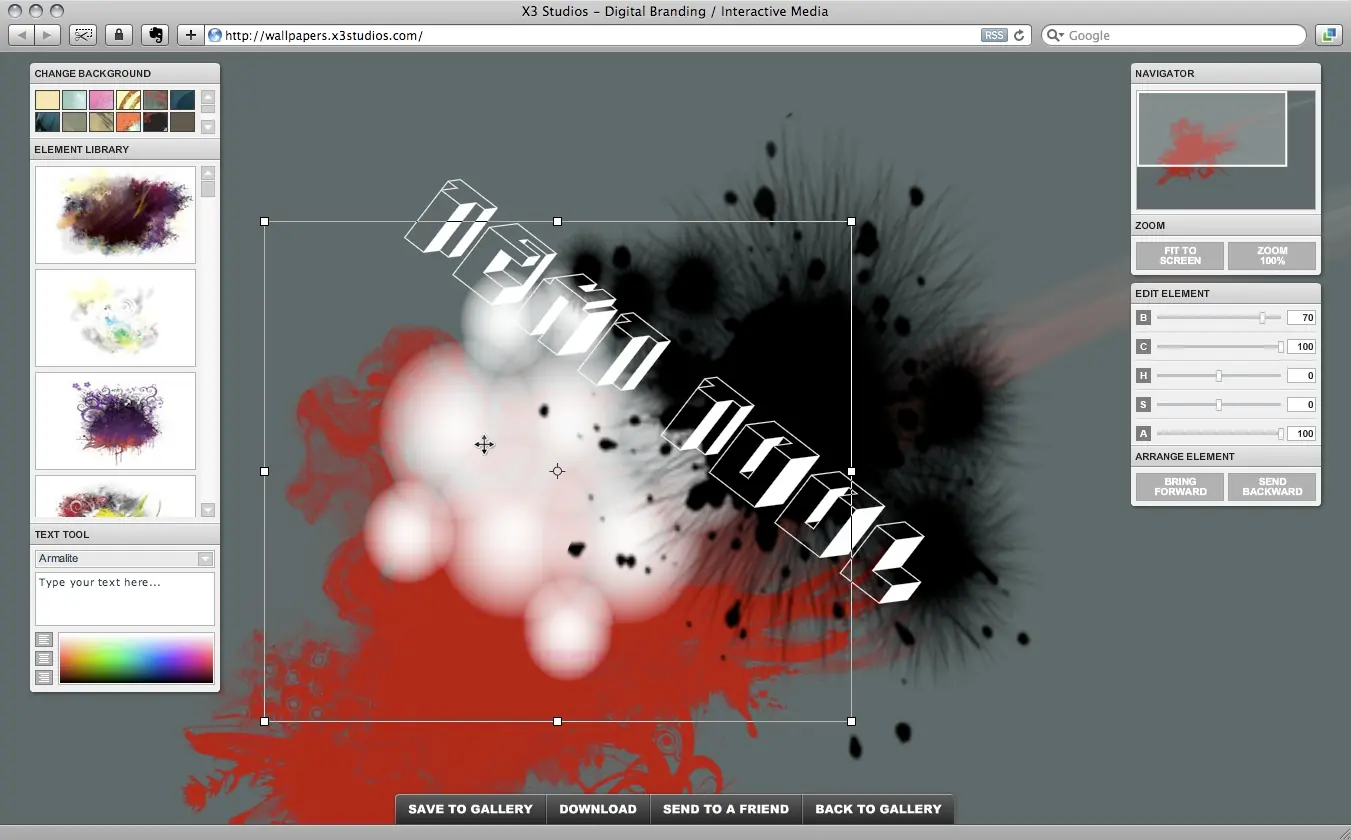
Task: Align text right in the Text Tool
Action: click(x=44, y=677)
